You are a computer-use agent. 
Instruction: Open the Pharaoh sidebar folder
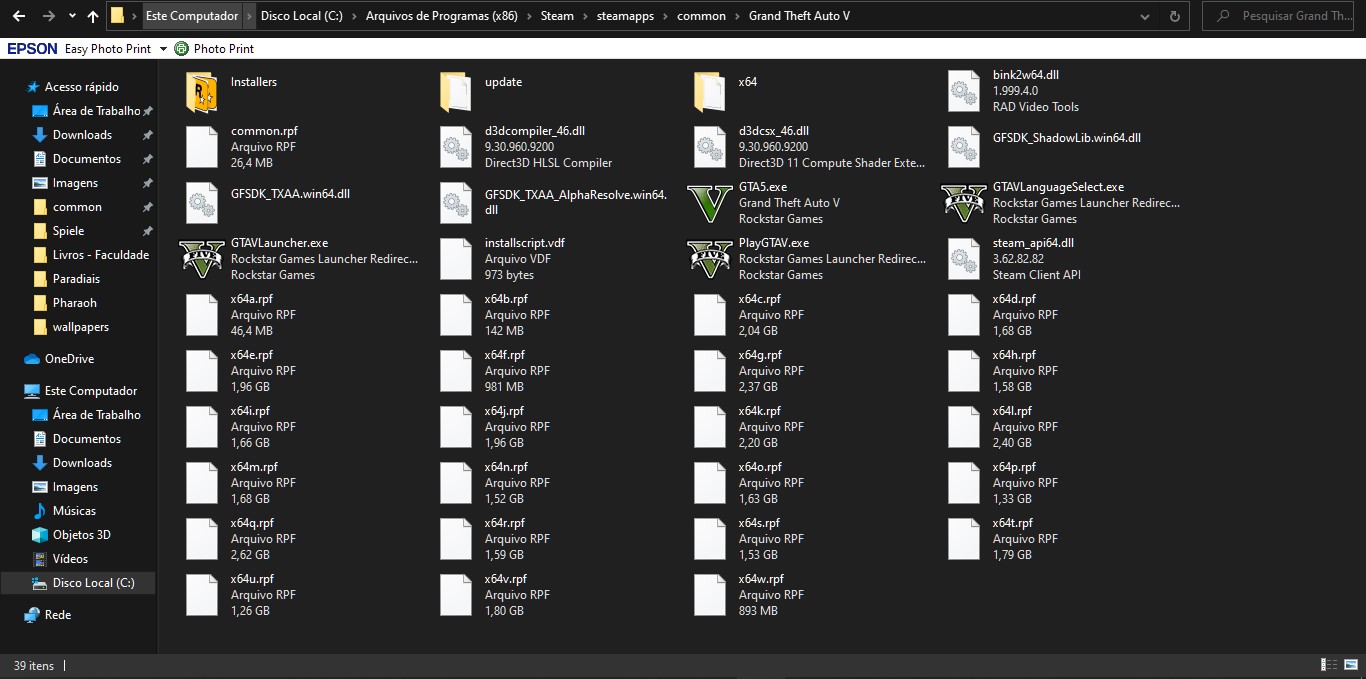click(74, 303)
